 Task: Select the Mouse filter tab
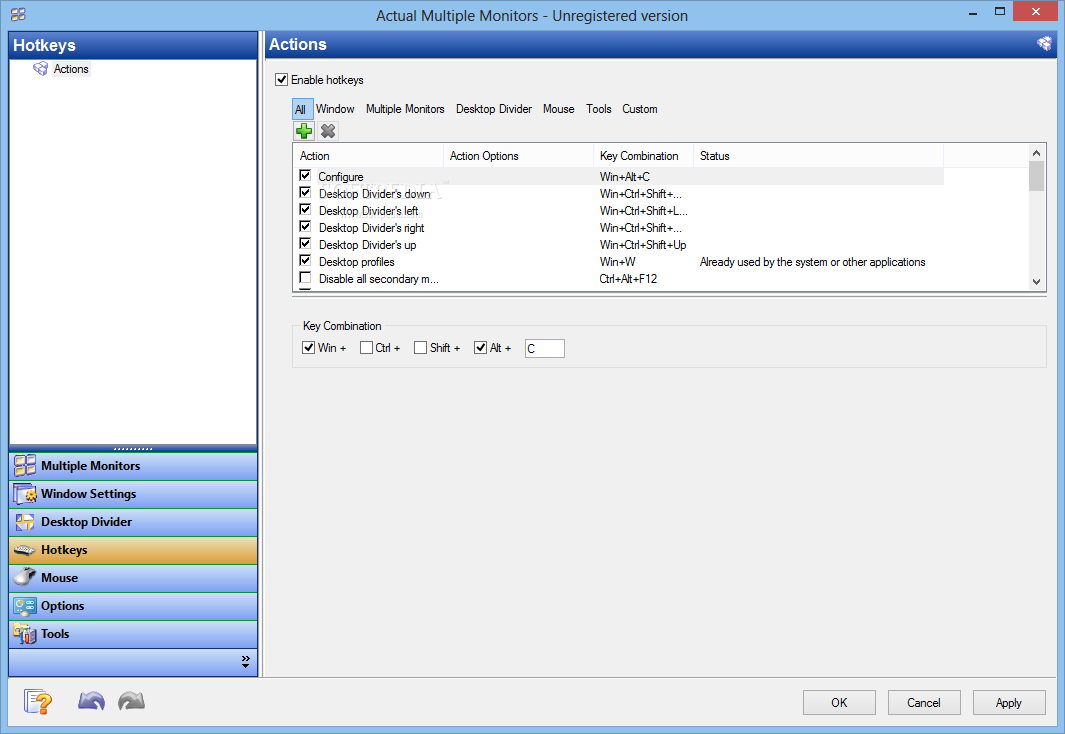pyautogui.click(x=558, y=109)
